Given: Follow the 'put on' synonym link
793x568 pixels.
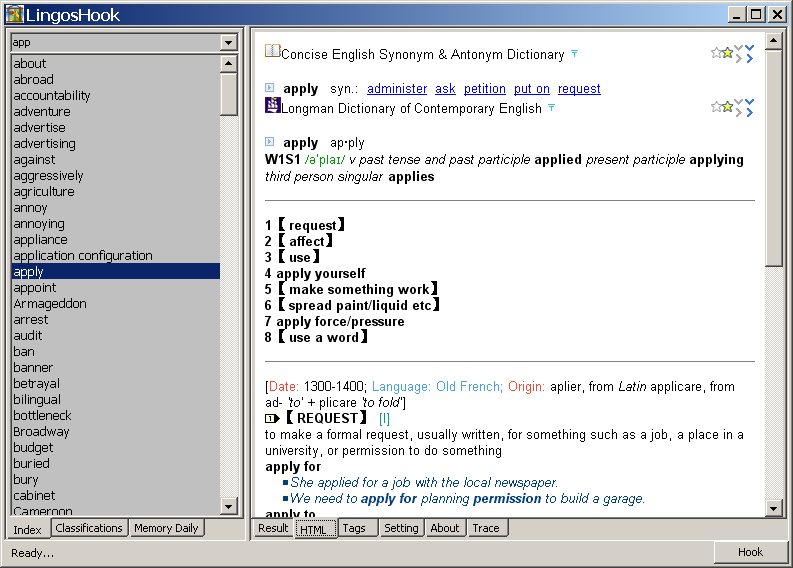Looking at the screenshot, I should [532, 89].
